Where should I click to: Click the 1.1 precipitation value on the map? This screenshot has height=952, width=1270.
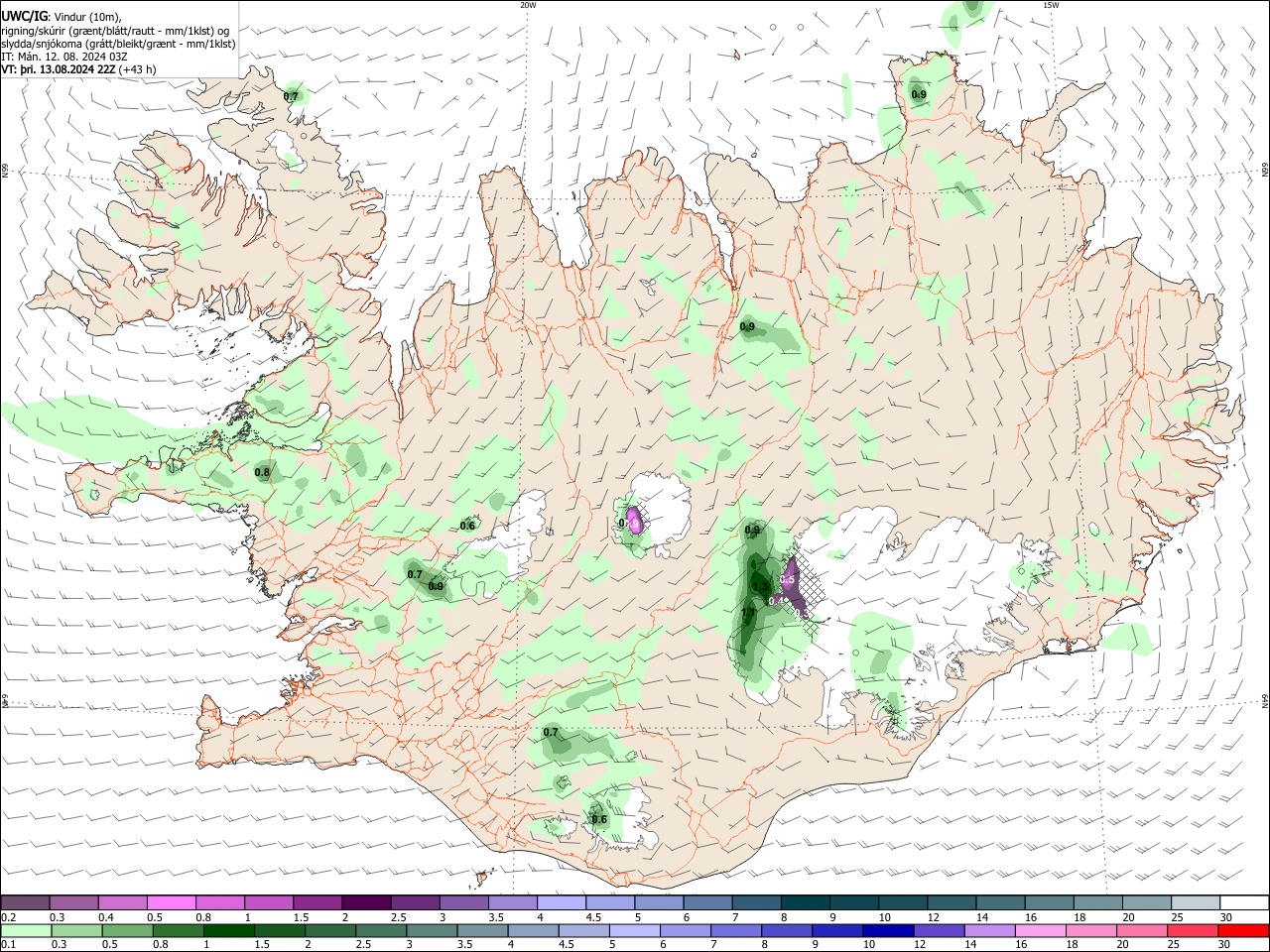coord(748,613)
